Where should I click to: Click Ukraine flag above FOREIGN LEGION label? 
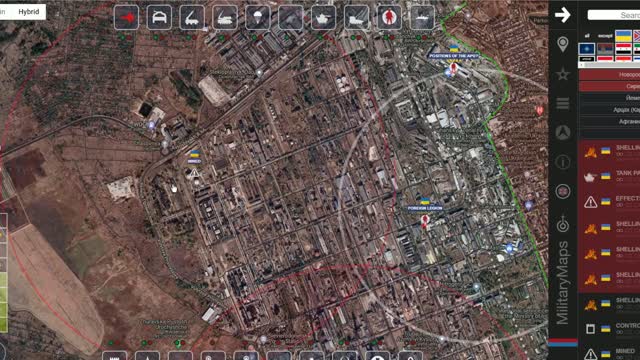425,201
